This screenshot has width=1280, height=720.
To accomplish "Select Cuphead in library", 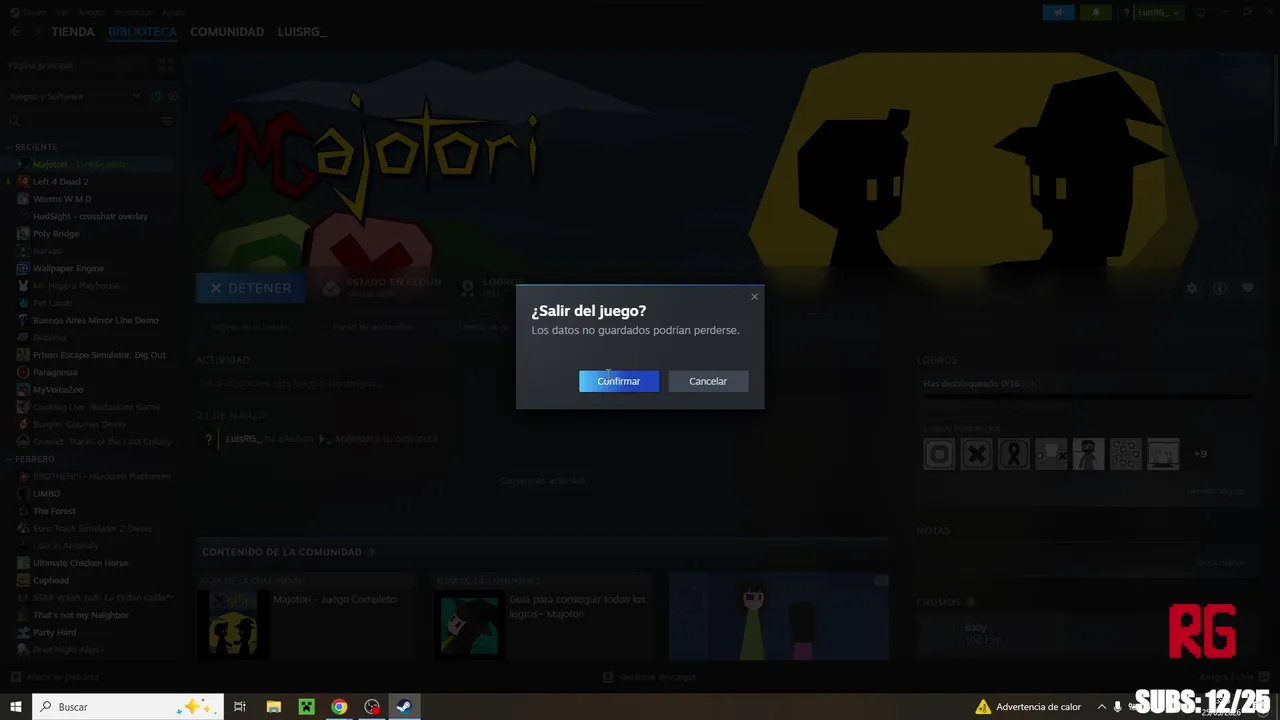I will tap(51, 580).
